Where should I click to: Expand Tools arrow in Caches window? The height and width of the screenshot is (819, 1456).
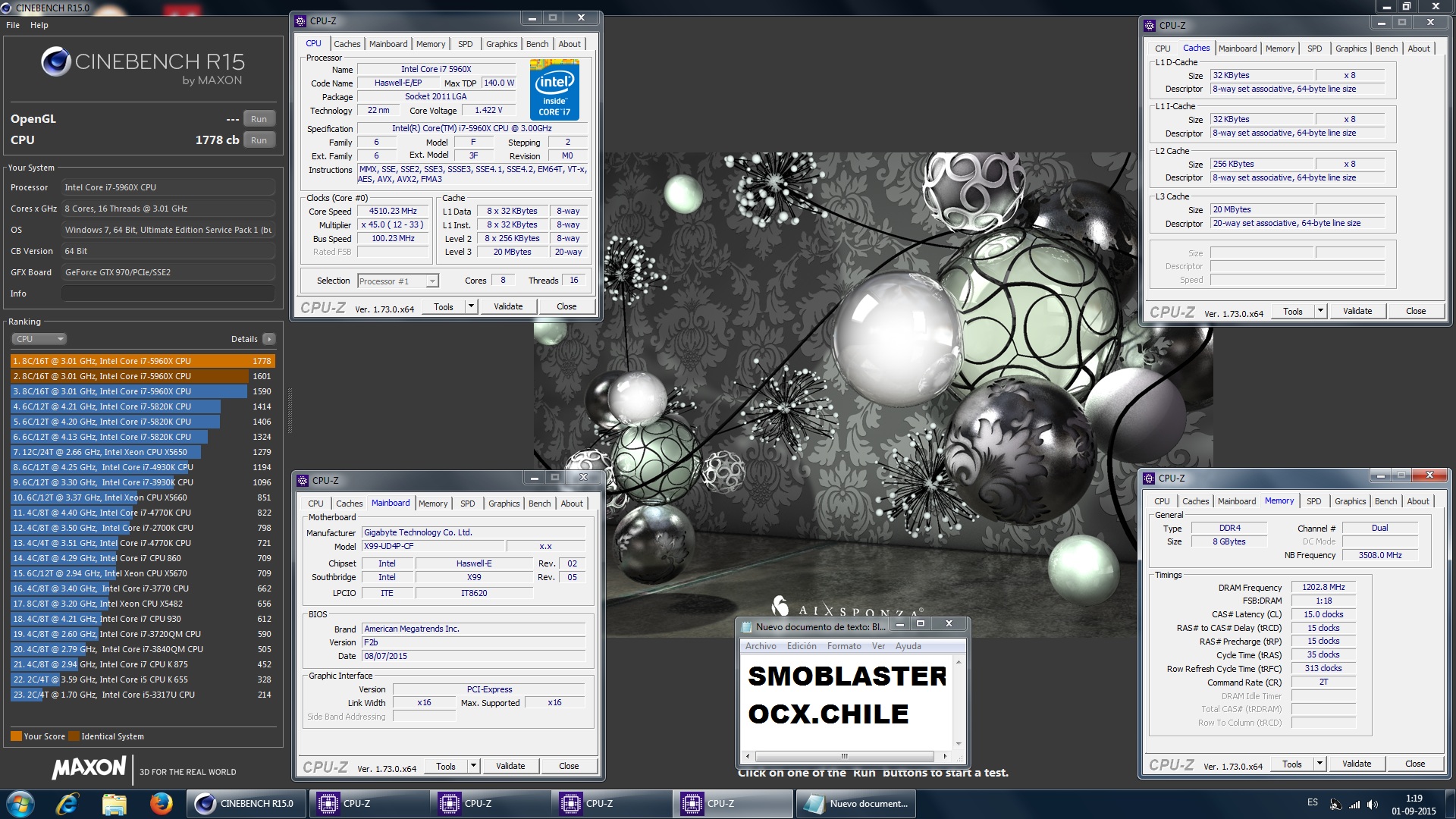pyautogui.click(x=1320, y=311)
